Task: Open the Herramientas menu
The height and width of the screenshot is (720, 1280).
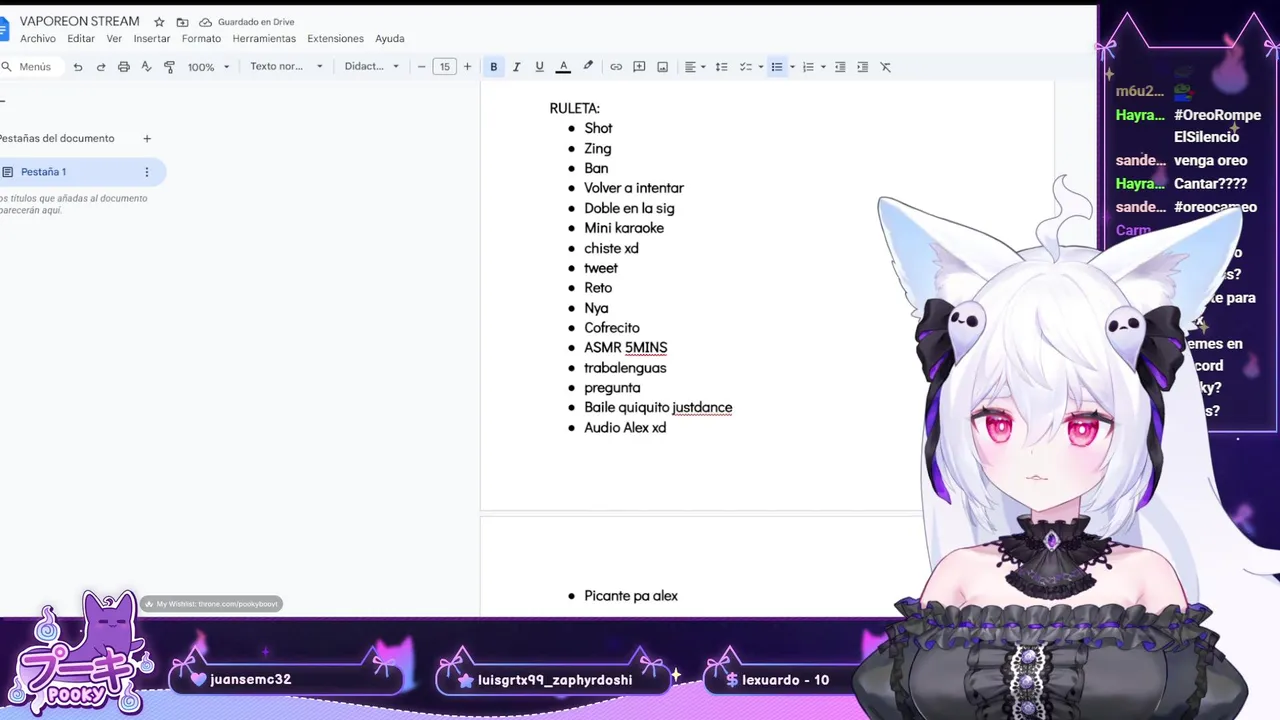Action: click(264, 39)
